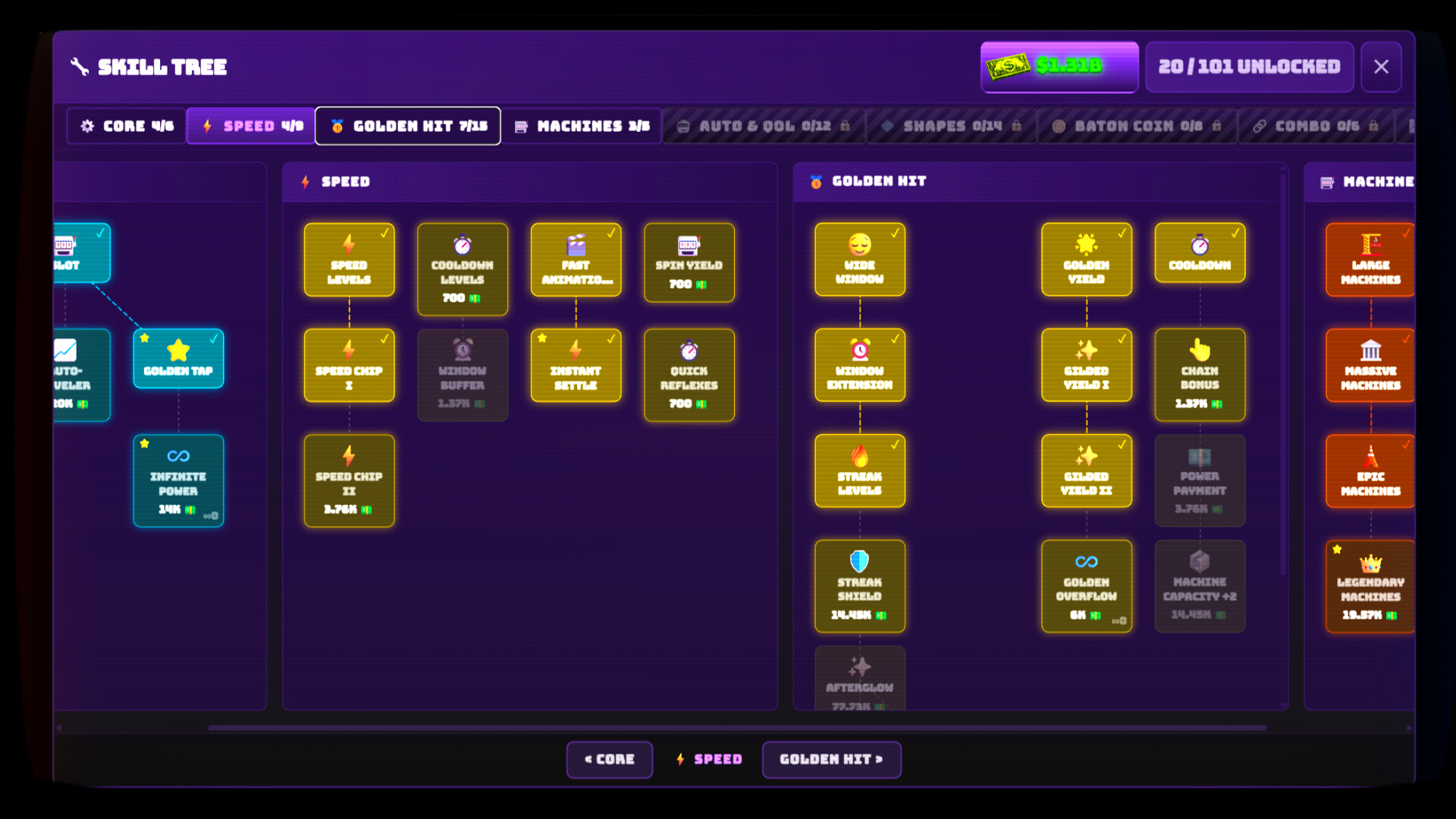Go to previous Core section button
The image size is (1456, 819).
[x=609, y=759]
